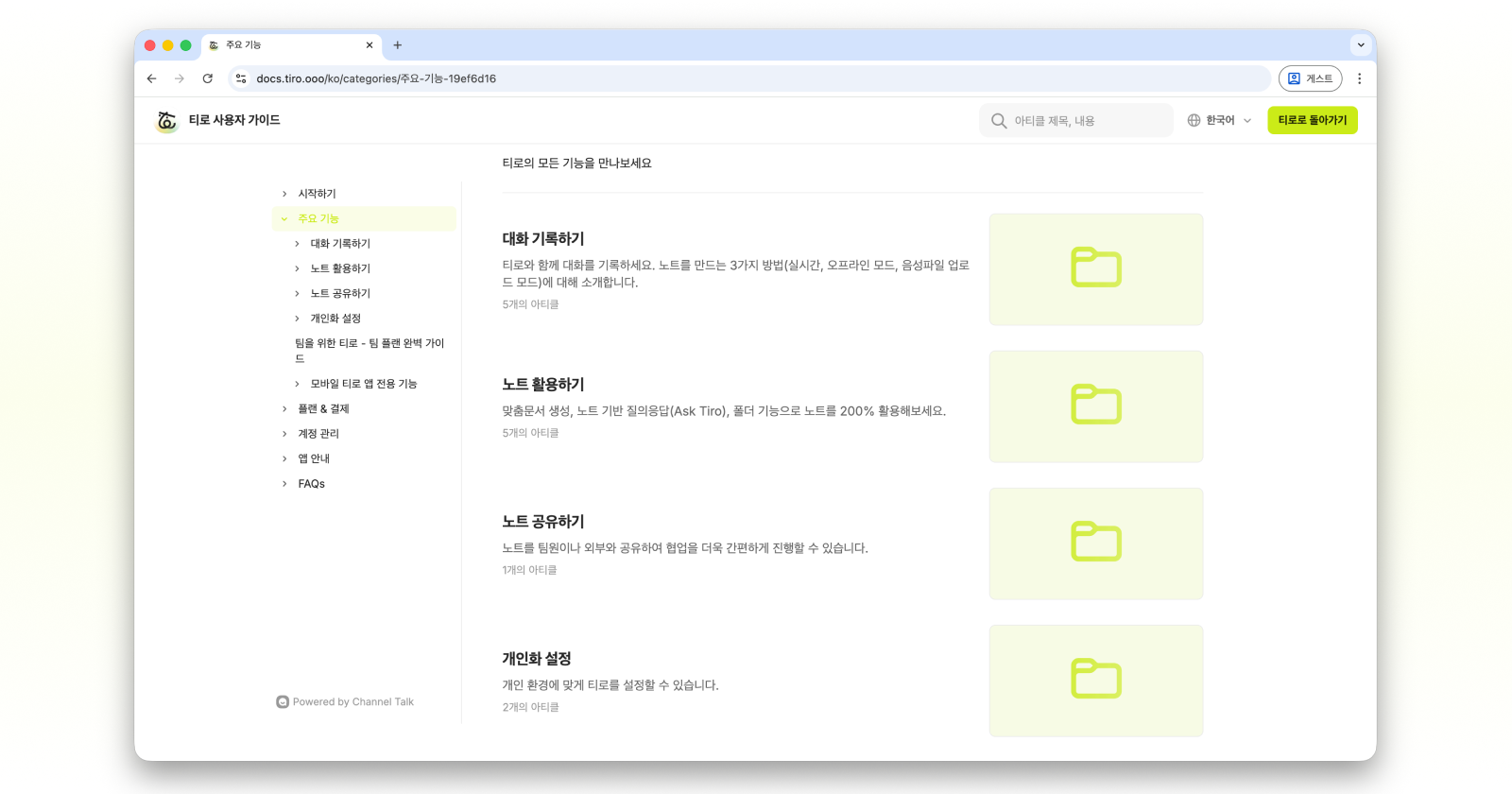Viewport: 1512px width, 794px height.
Task: Click the 대화 기록하기 description paragraph
Action: coord(736,274)
